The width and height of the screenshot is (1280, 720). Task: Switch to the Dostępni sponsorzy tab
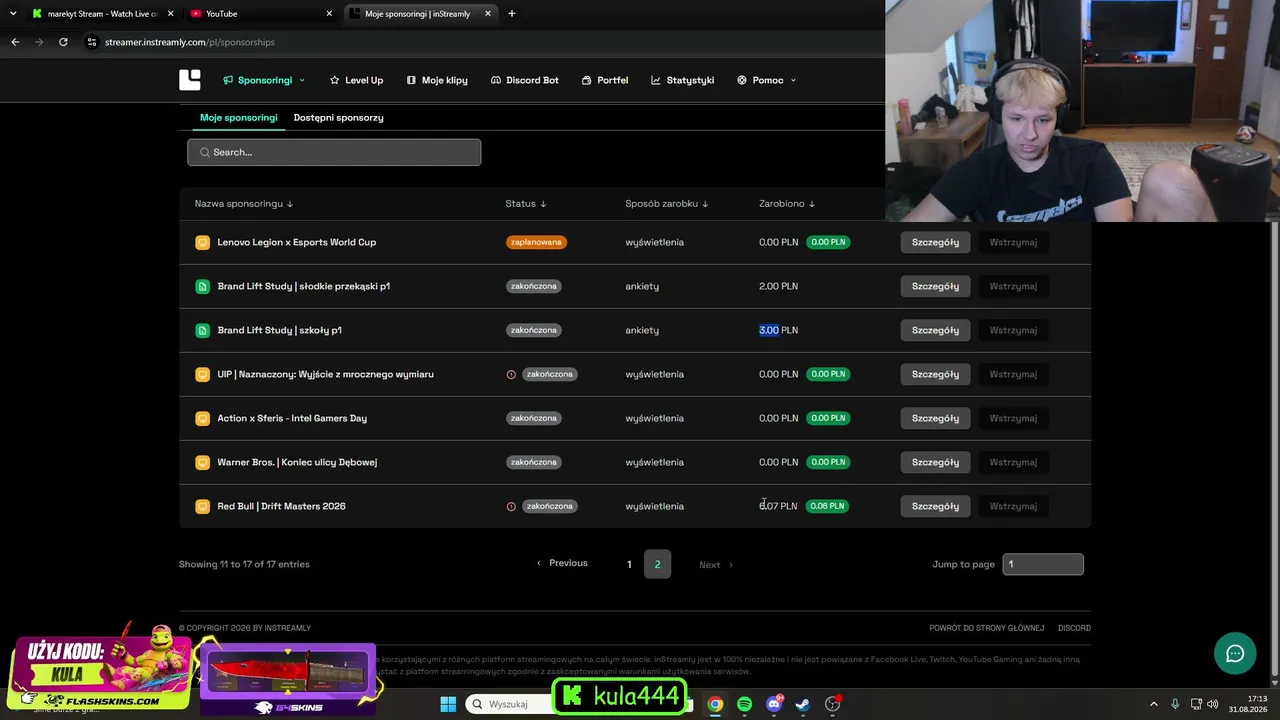[338, 117]
